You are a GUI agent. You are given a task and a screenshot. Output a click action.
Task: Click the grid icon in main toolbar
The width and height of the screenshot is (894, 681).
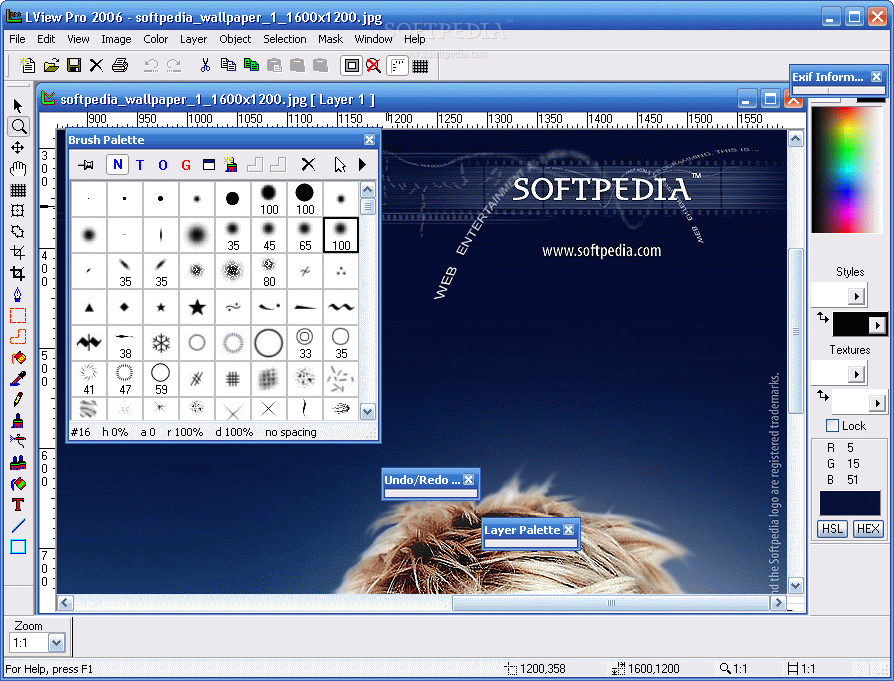tap(420, 66)
